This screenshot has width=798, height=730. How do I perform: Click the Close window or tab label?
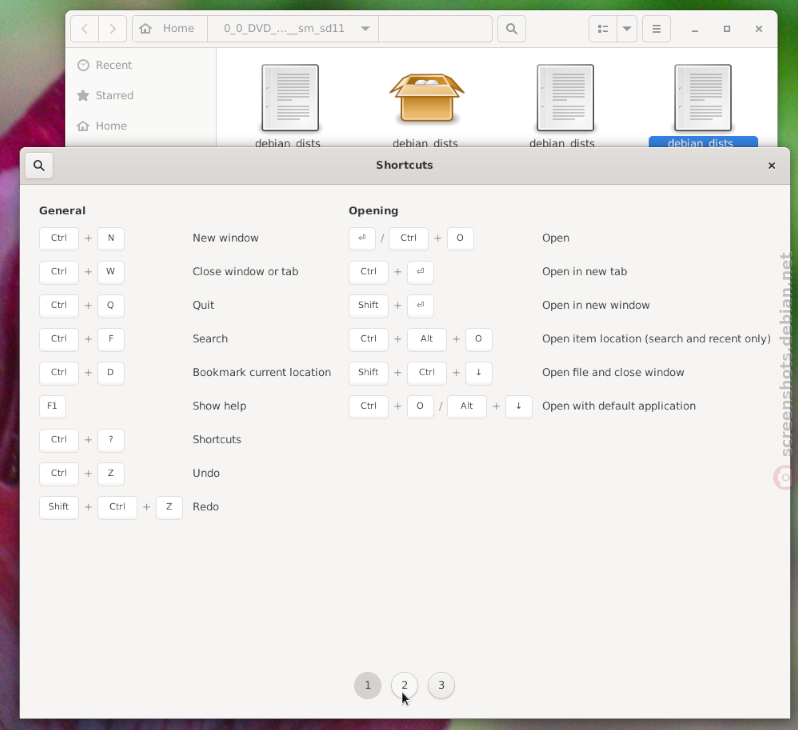245,271
